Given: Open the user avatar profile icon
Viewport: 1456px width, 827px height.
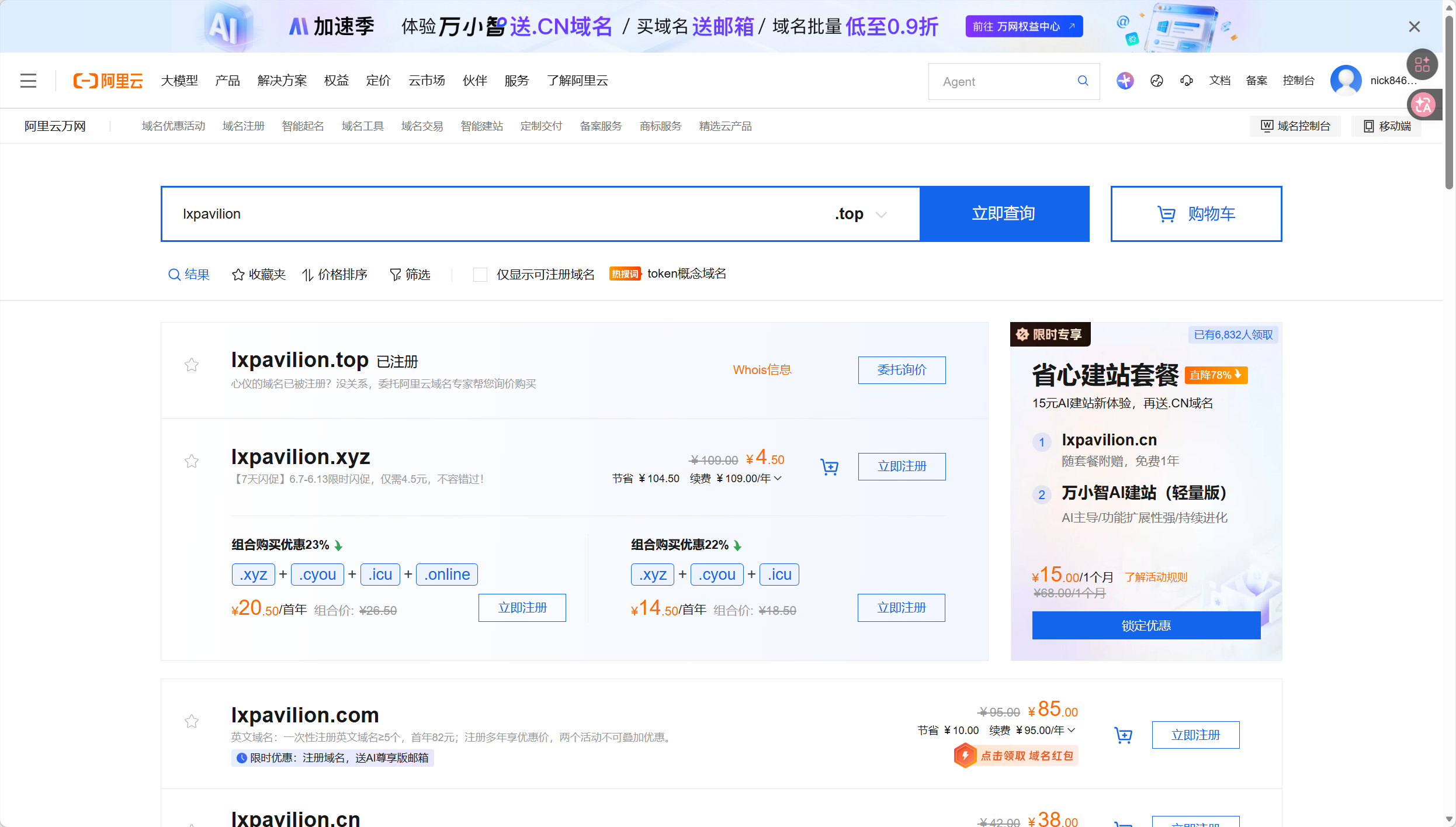Looking at the screenshot, I should pos(1346,81).
